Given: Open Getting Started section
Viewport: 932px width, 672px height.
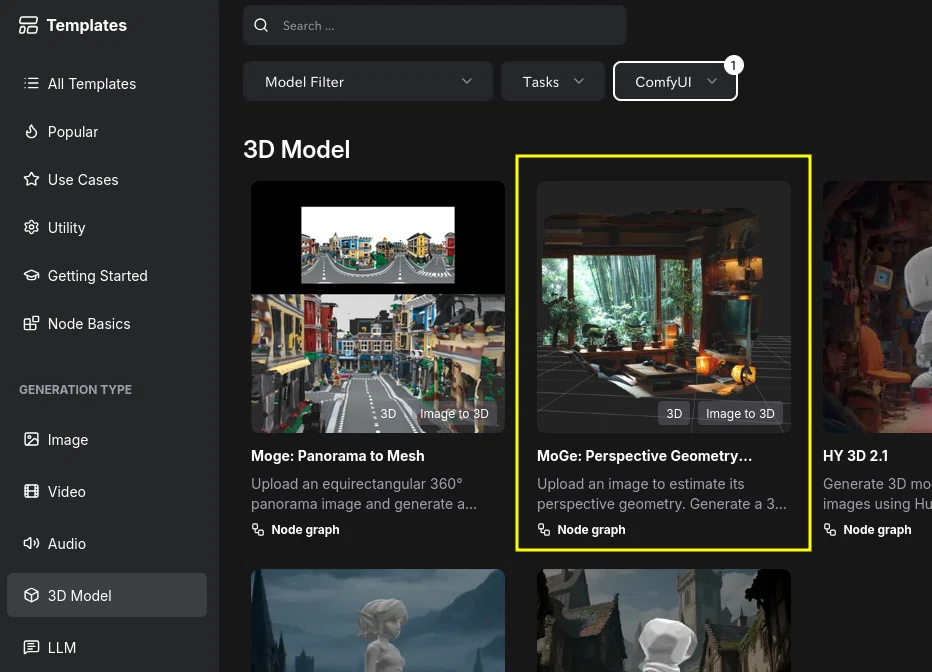Looking at the screenshot, I should pyautogui.click(x=107, y=276).
